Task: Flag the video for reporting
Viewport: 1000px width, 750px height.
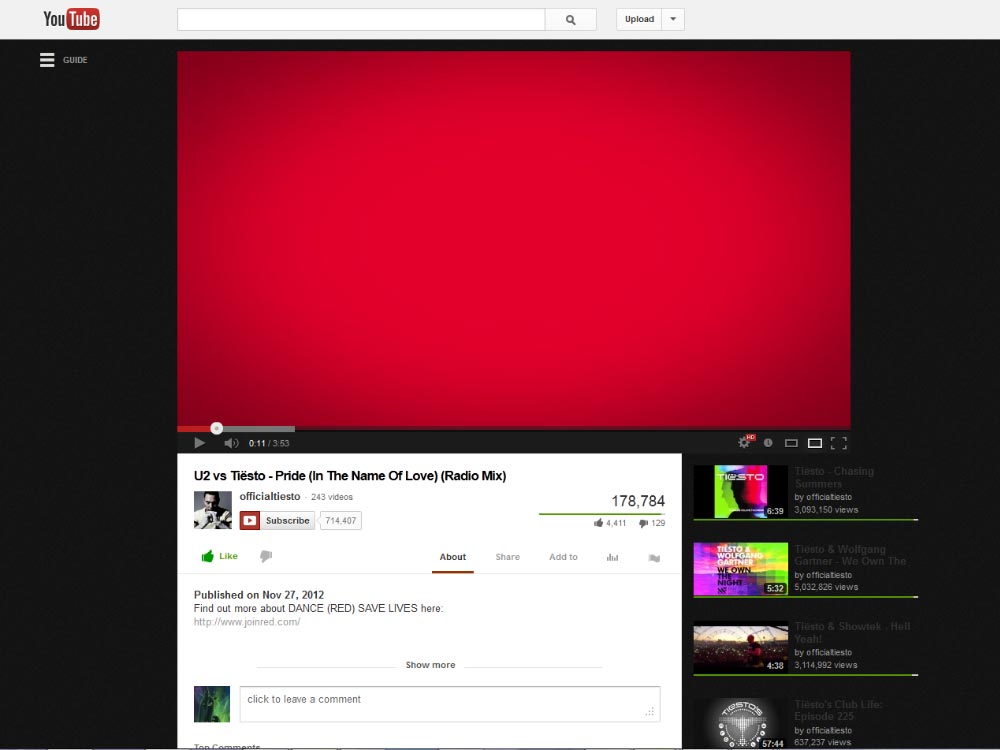Action: (654, 557)
